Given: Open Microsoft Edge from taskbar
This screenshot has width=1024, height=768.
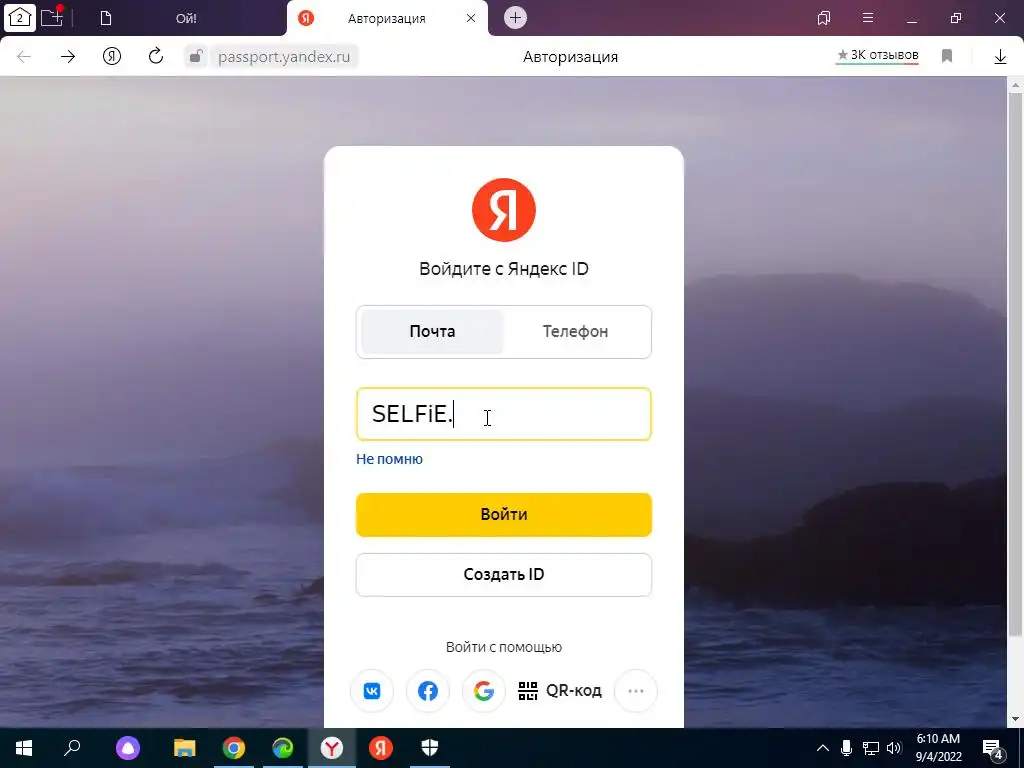Looking at the screenshot, I should (x=283, y=748).
